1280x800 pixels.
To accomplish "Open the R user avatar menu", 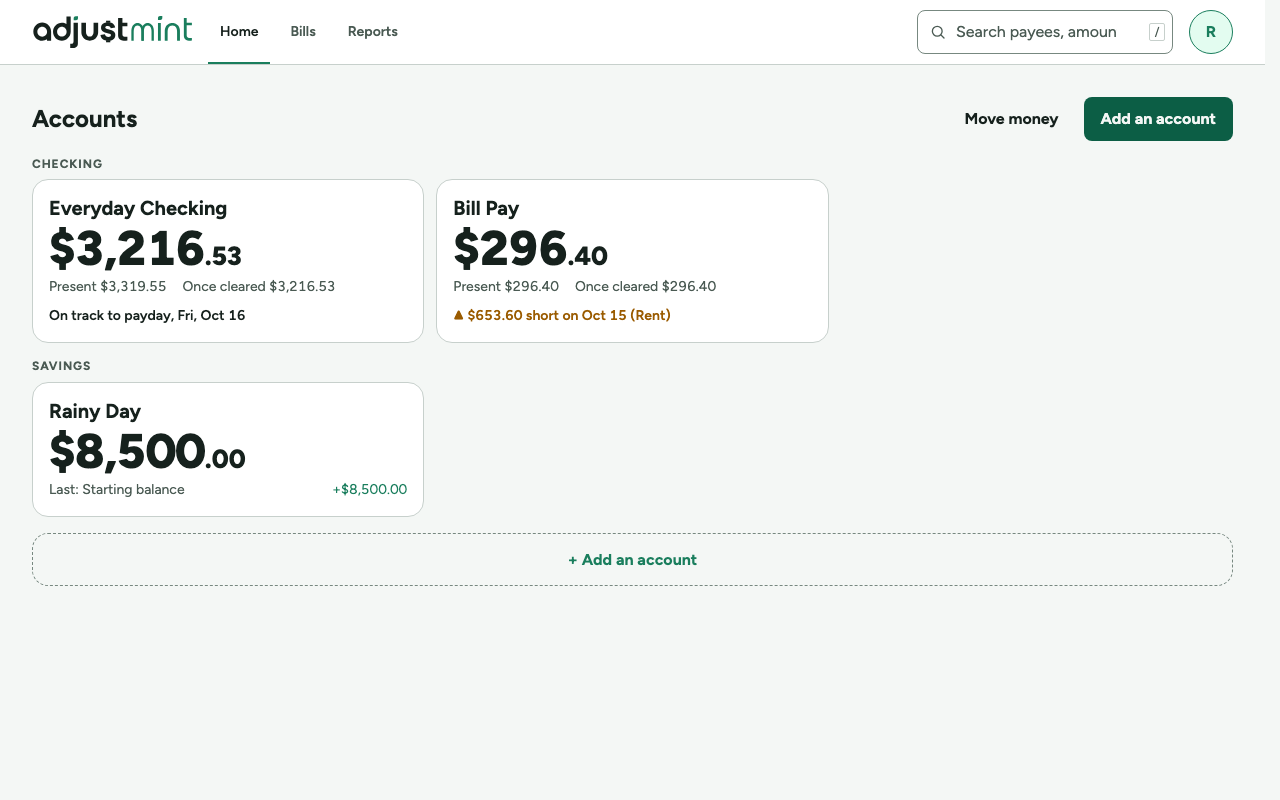I will (1210, 32).
